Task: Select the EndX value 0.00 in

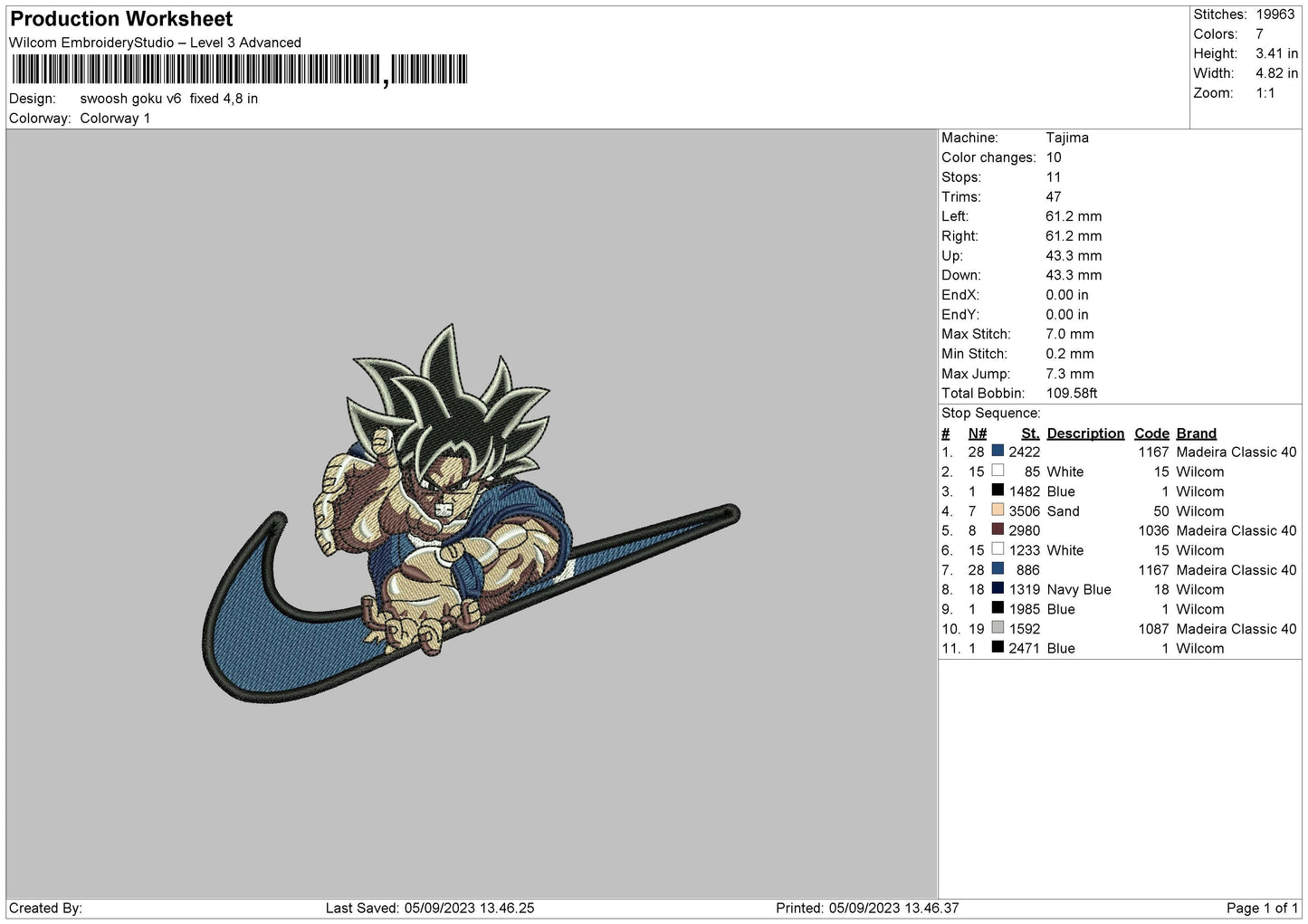Action: point(1067,295)
